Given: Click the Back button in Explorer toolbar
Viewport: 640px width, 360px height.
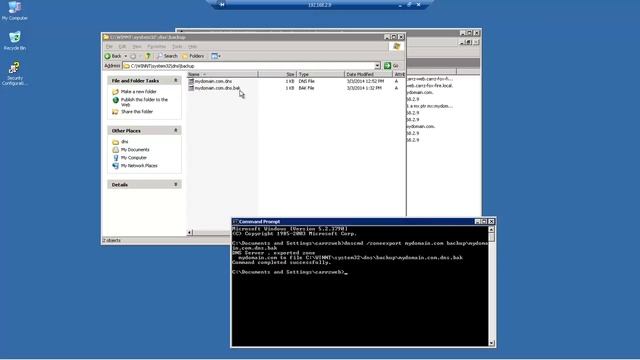Looking at the screenshot, I should [113, 56].
